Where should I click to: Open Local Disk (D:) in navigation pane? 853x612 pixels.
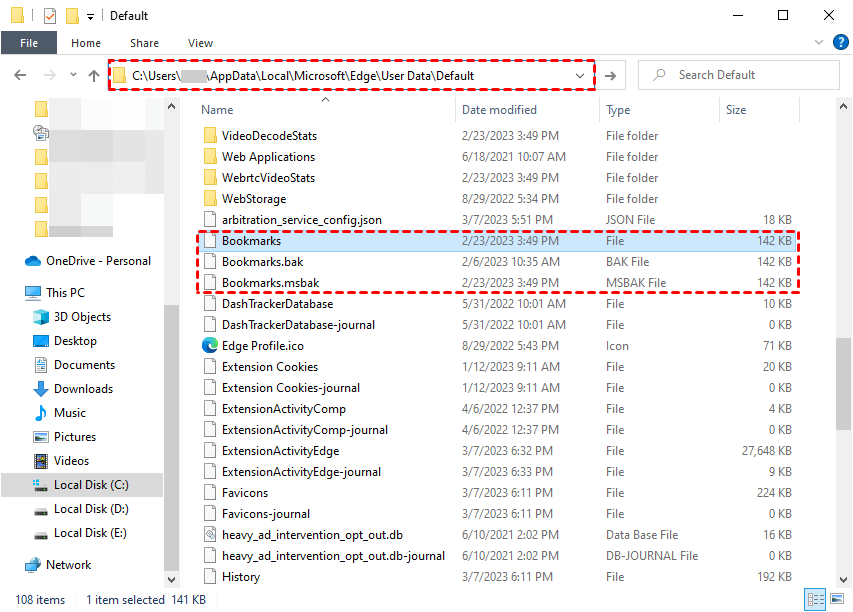pyautogui.click(x=81, y=509)
